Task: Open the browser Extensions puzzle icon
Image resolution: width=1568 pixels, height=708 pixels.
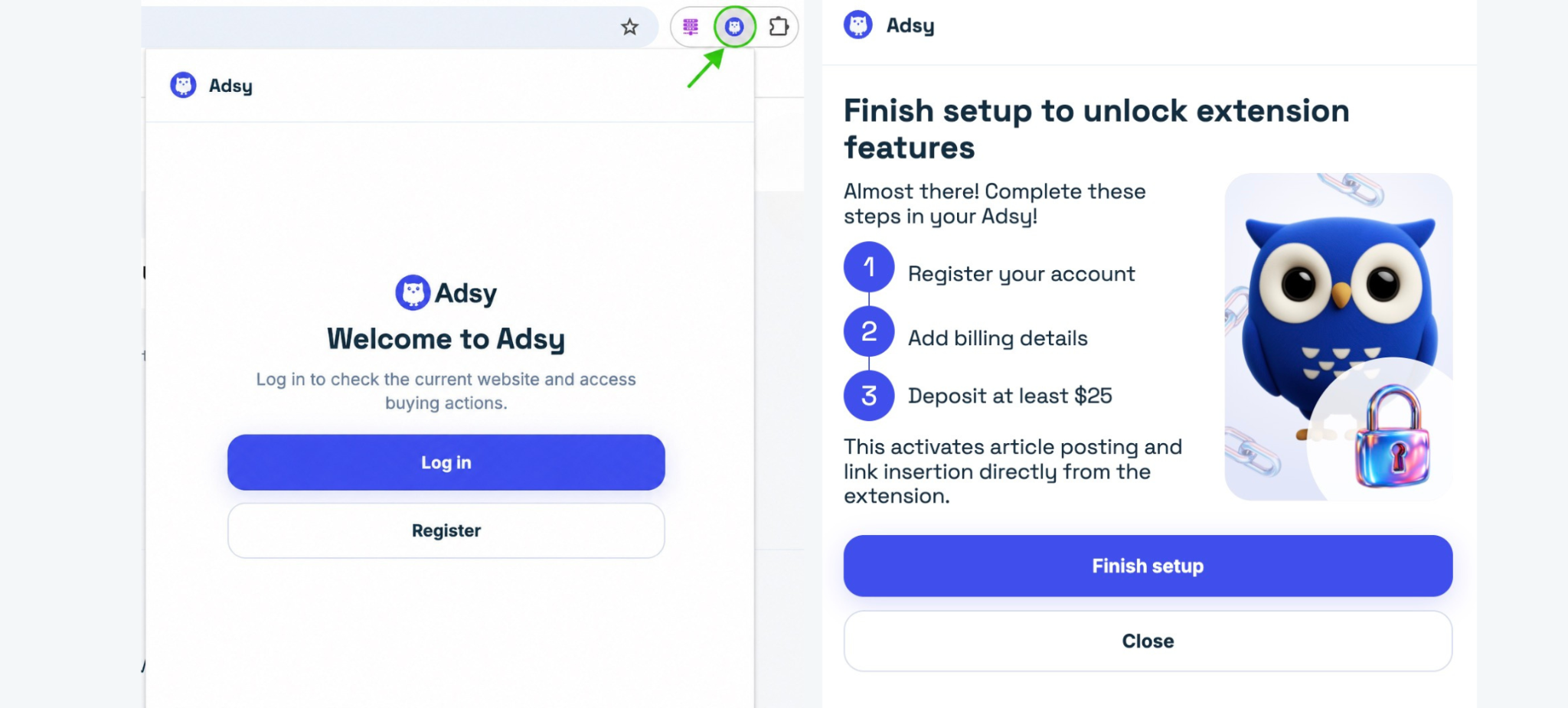Action: click(778, 27)
